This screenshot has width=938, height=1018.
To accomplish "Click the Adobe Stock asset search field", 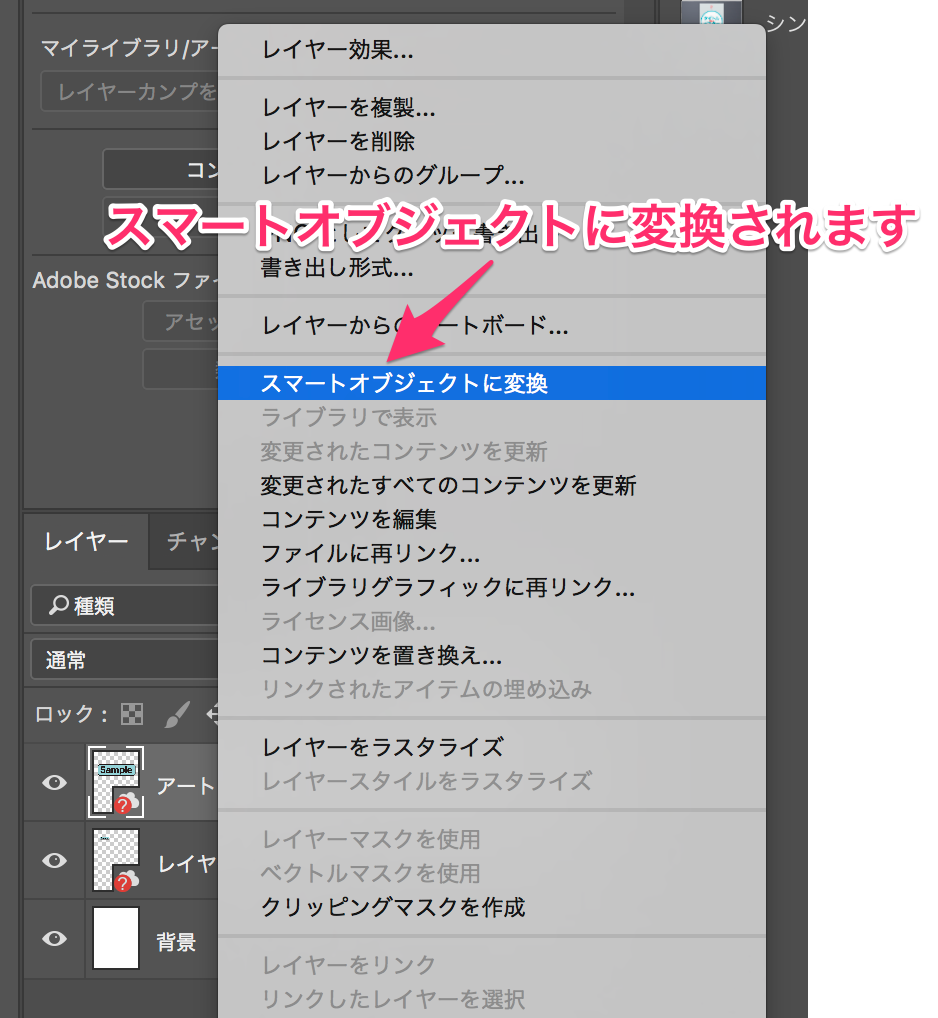I will [x=181, y=321].
